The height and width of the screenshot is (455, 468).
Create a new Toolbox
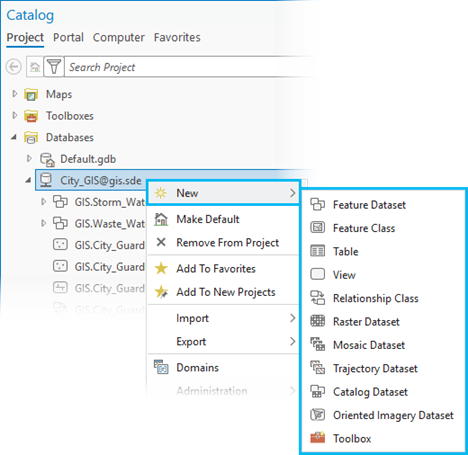383,438
